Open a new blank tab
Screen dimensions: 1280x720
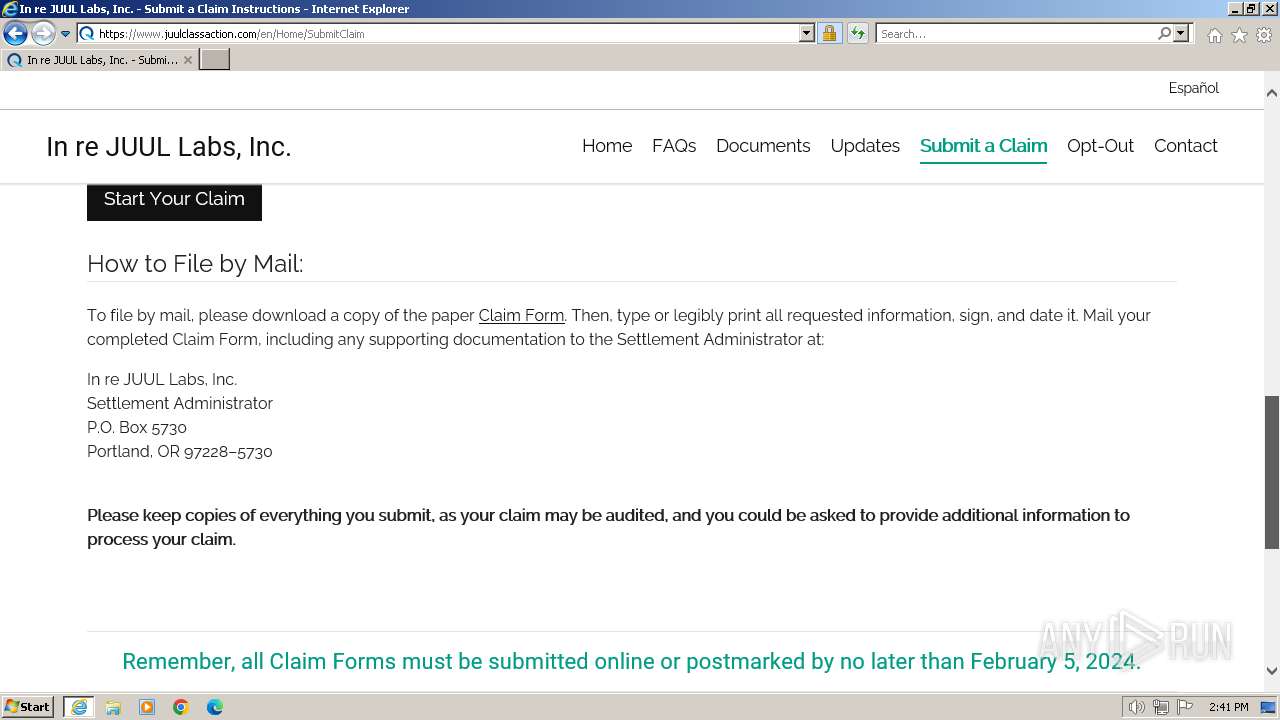pos(215,60)
